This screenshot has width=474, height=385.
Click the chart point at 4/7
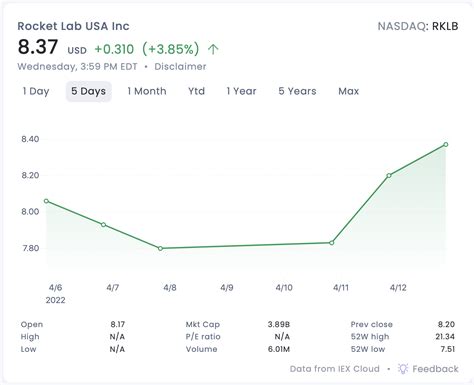103,225
